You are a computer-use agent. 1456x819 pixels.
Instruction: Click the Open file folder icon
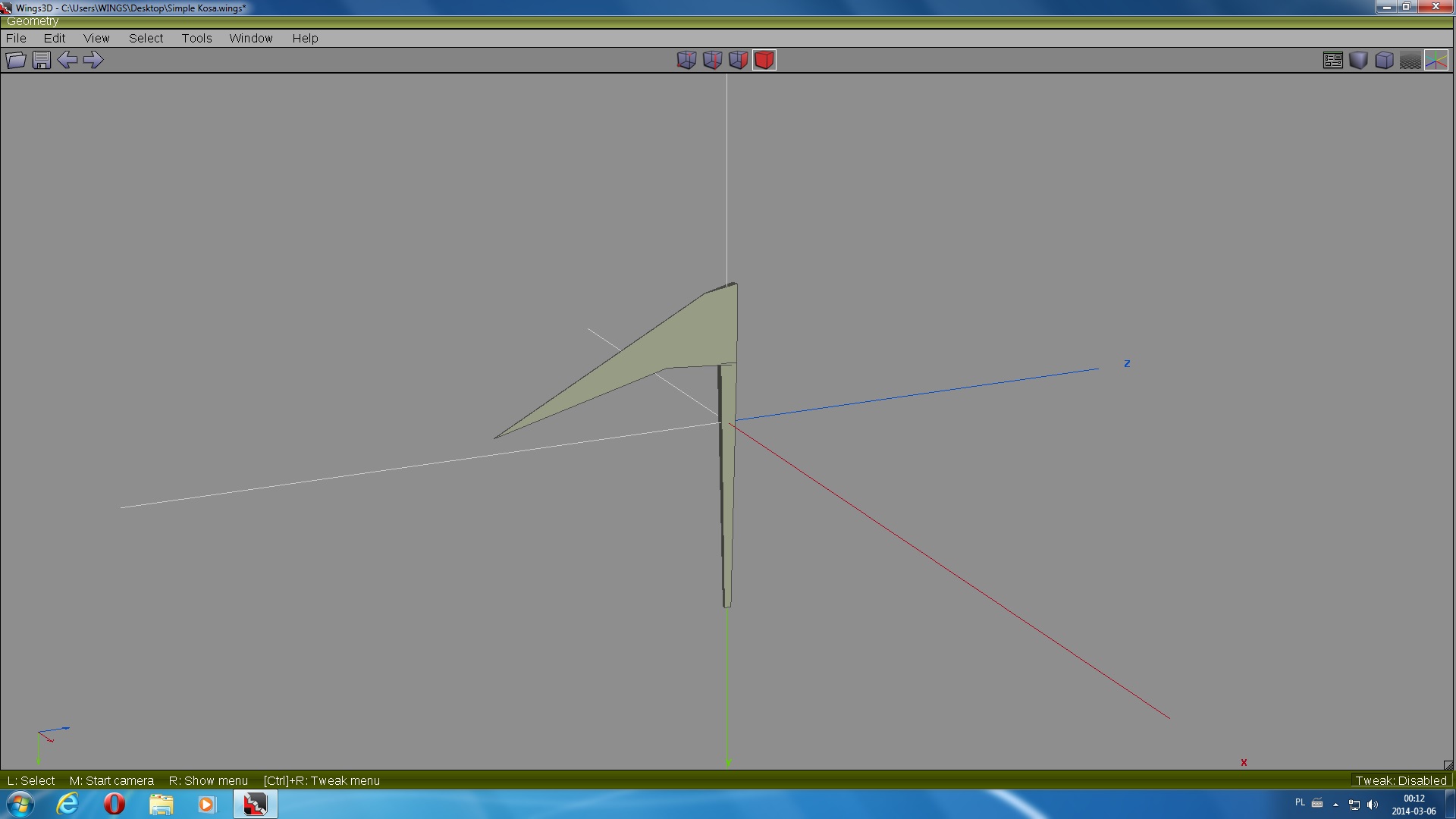16,60
